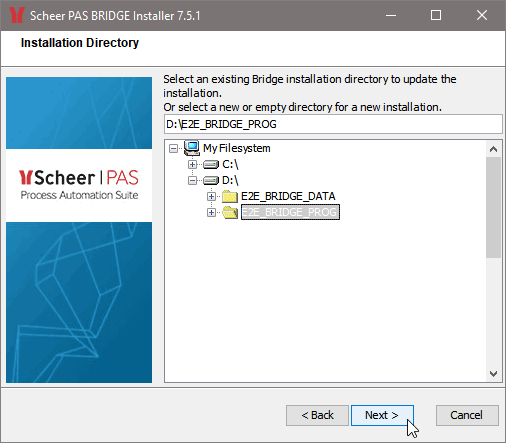506x443 pixels.
Task: Collapse the D:\ drive node
Action: [192, 180]
